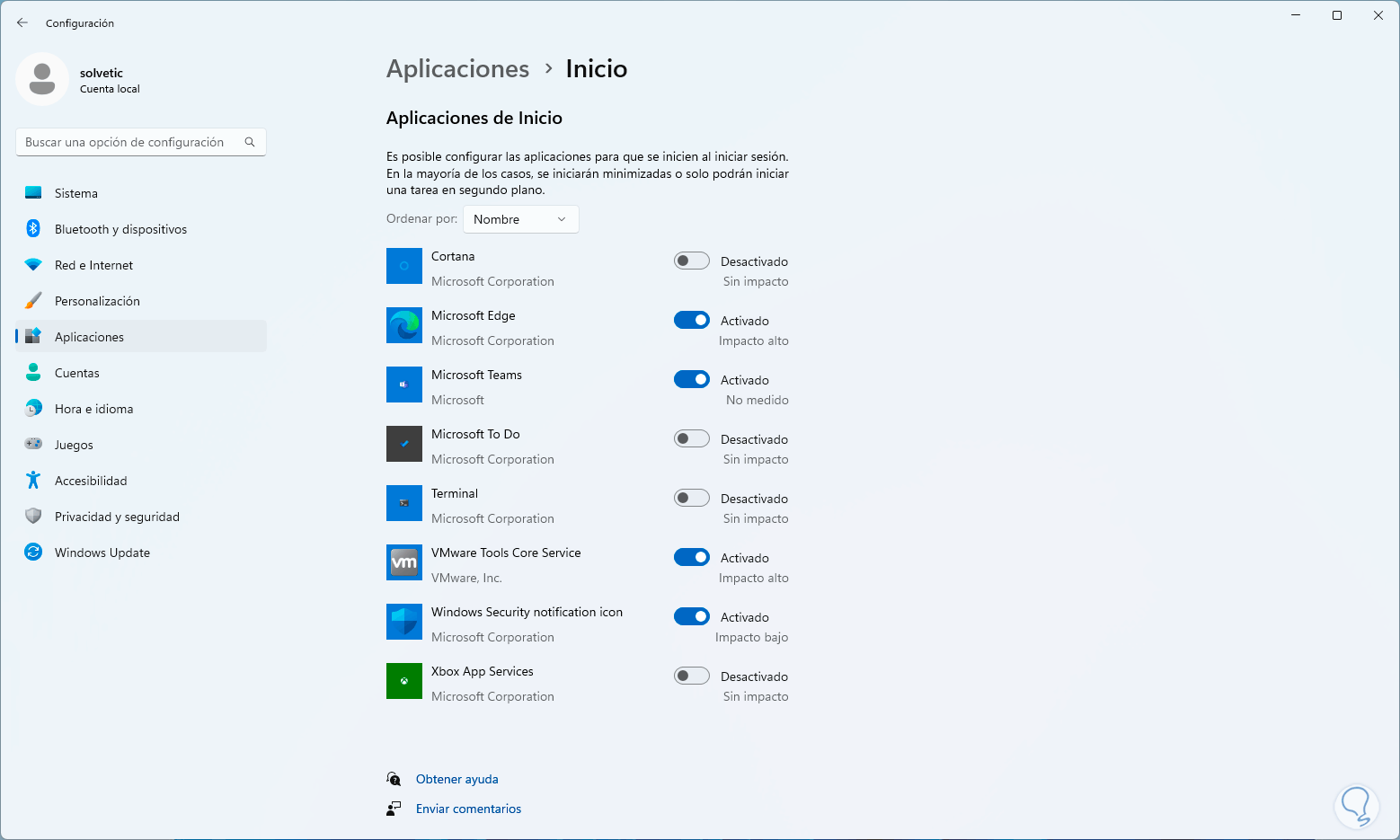Click the Personalización paintbrush icon
1400x840 pixels.
coord(33,301)
